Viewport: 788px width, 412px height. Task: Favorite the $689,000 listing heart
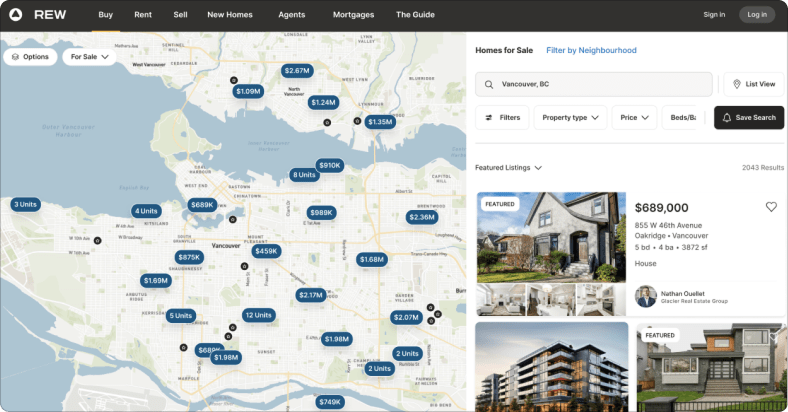pyautogui.click(x=771, y=207)
